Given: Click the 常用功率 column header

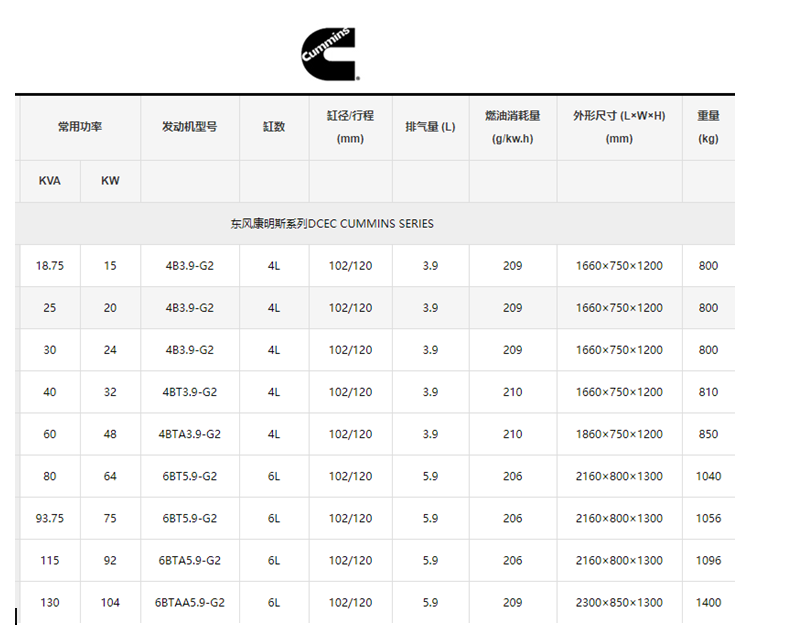Looking at the screenshot, I should (80, 127).
